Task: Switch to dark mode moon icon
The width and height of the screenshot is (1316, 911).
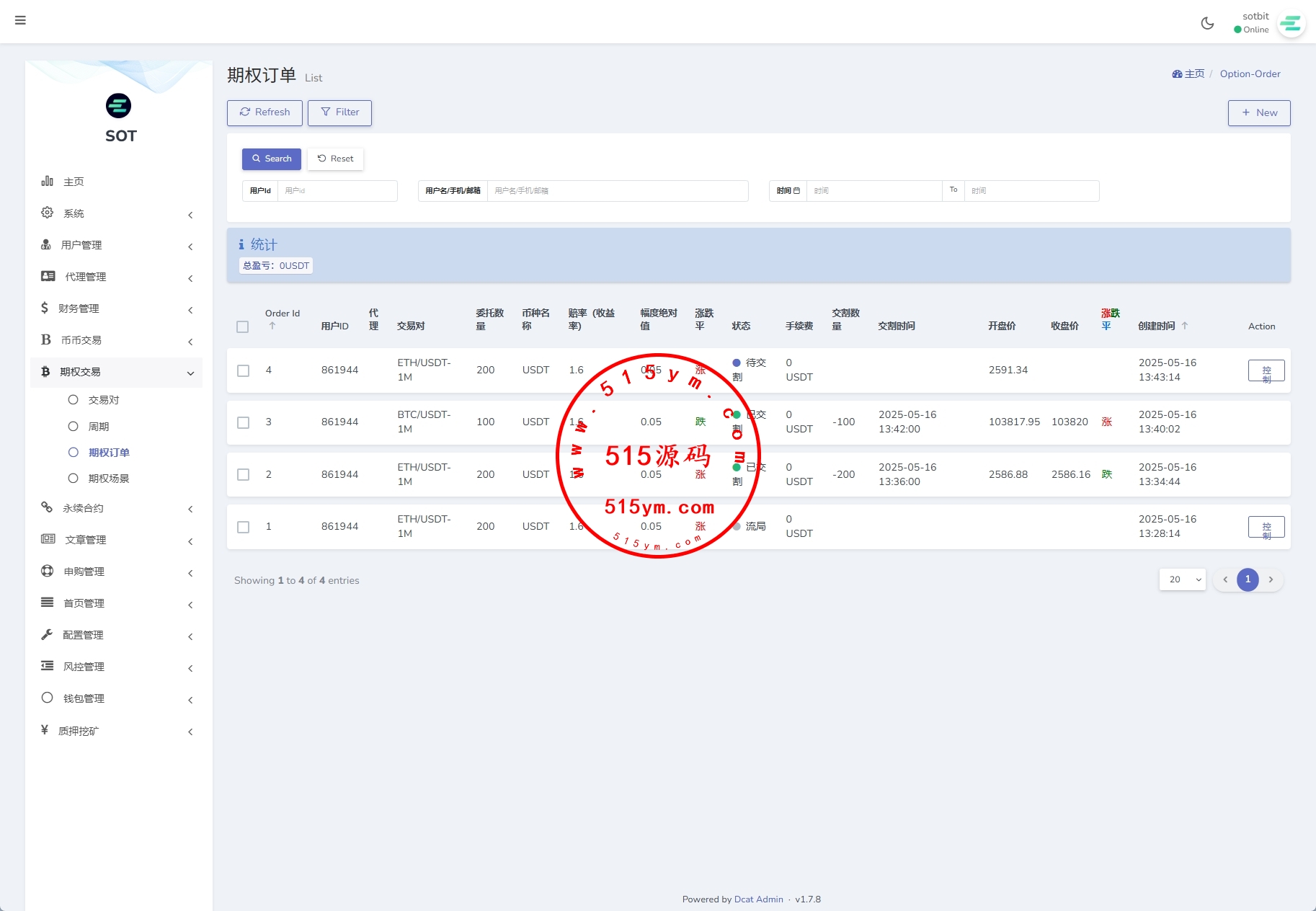Action: (1207, 23)
